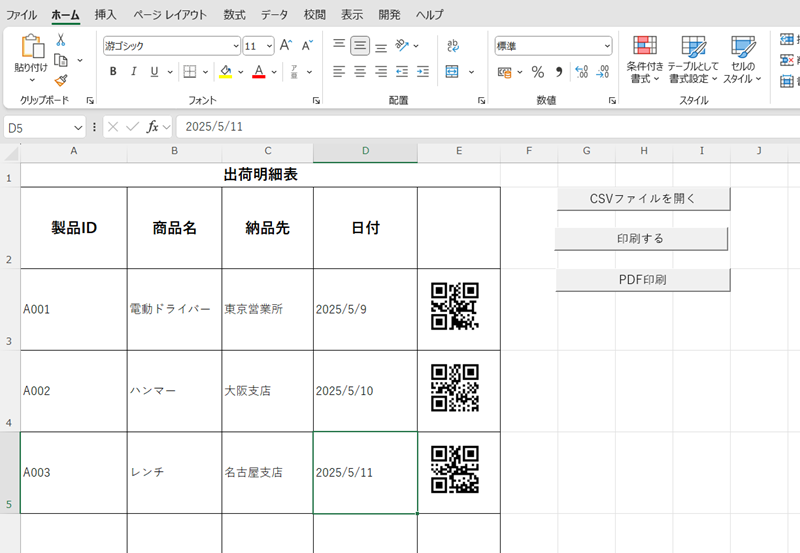
Task: Open number (数値) dialog launcher
Action: click(612, 100)
